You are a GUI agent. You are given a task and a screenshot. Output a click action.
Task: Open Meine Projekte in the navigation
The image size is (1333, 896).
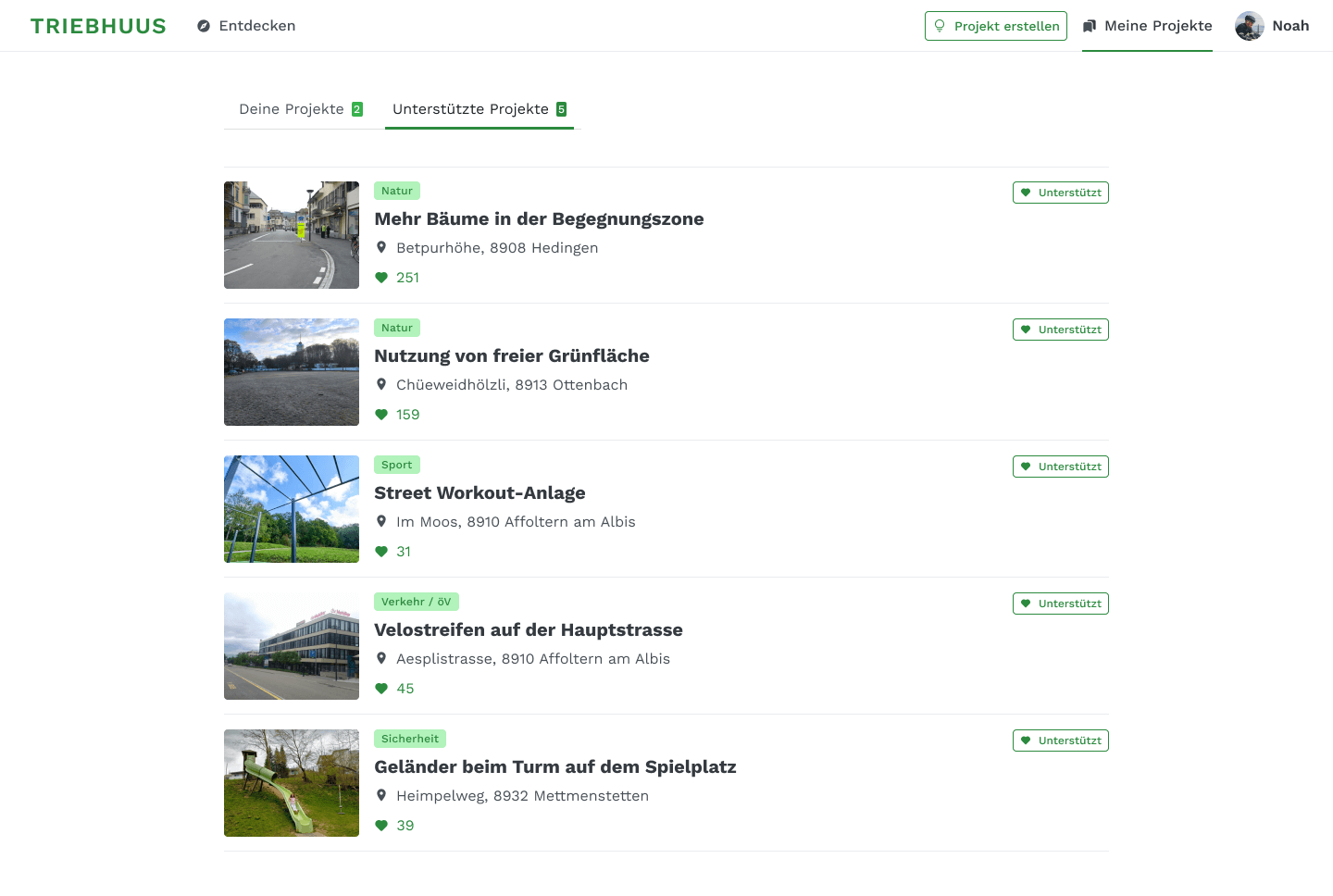click(1147, 26)
